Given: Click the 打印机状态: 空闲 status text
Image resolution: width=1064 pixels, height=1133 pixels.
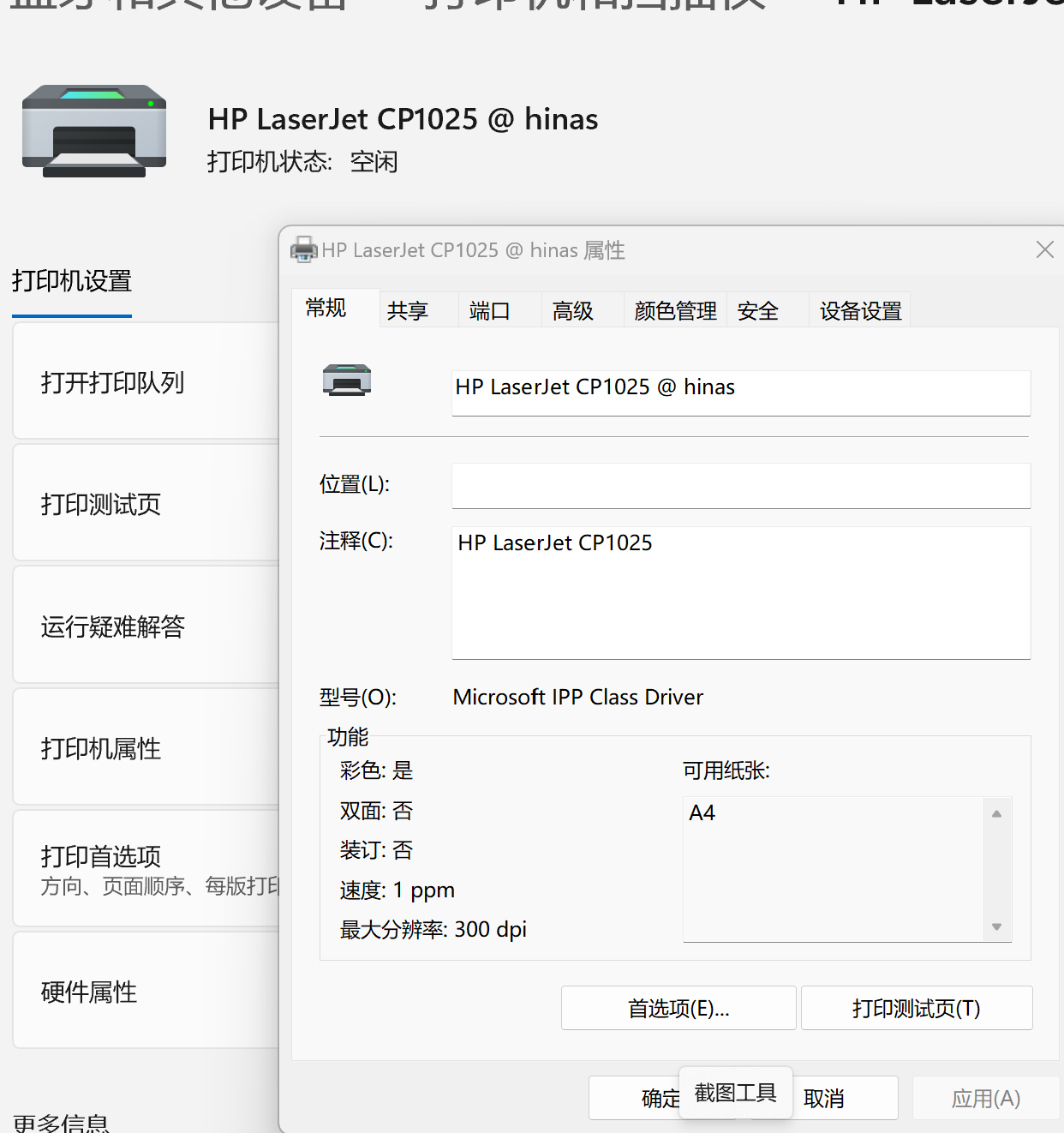Looking at the screenshot, I should pyautogui.click(x=302, y=161).
